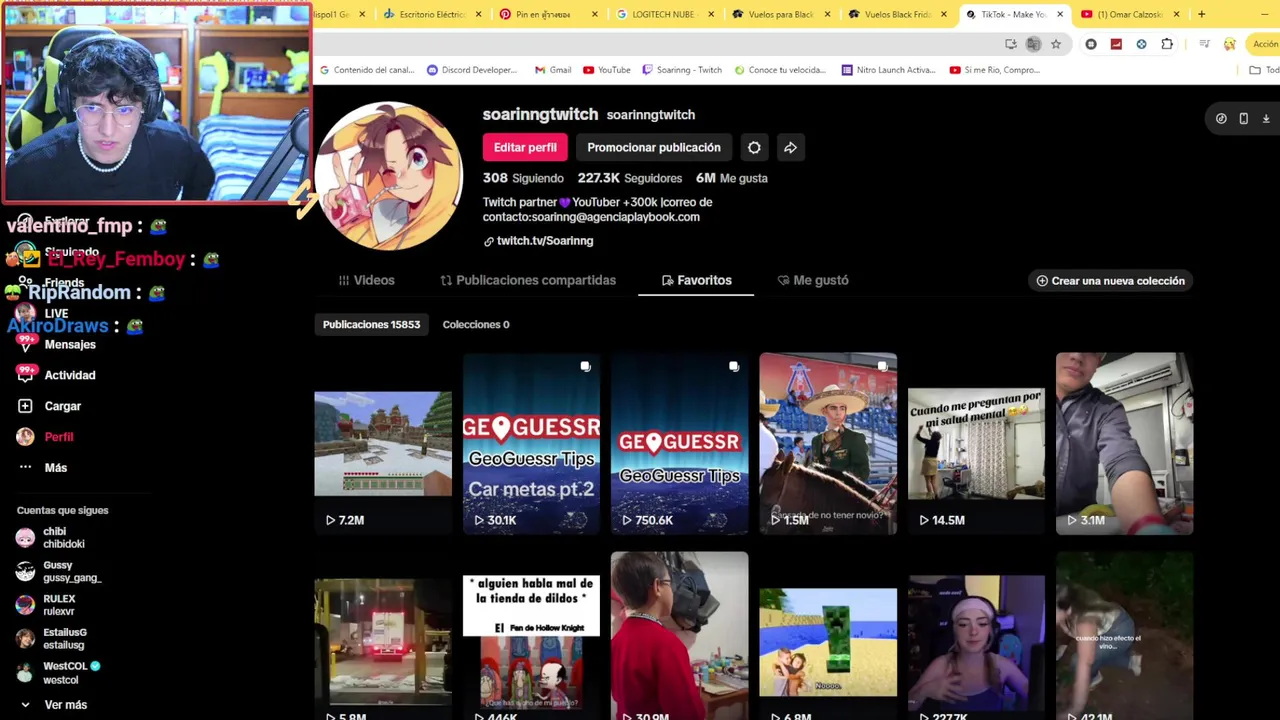Open Si me Rio, Compro bookmark
Viewport: 1280px width, 720px height.
pyautogui.click(x=995, y=70)
